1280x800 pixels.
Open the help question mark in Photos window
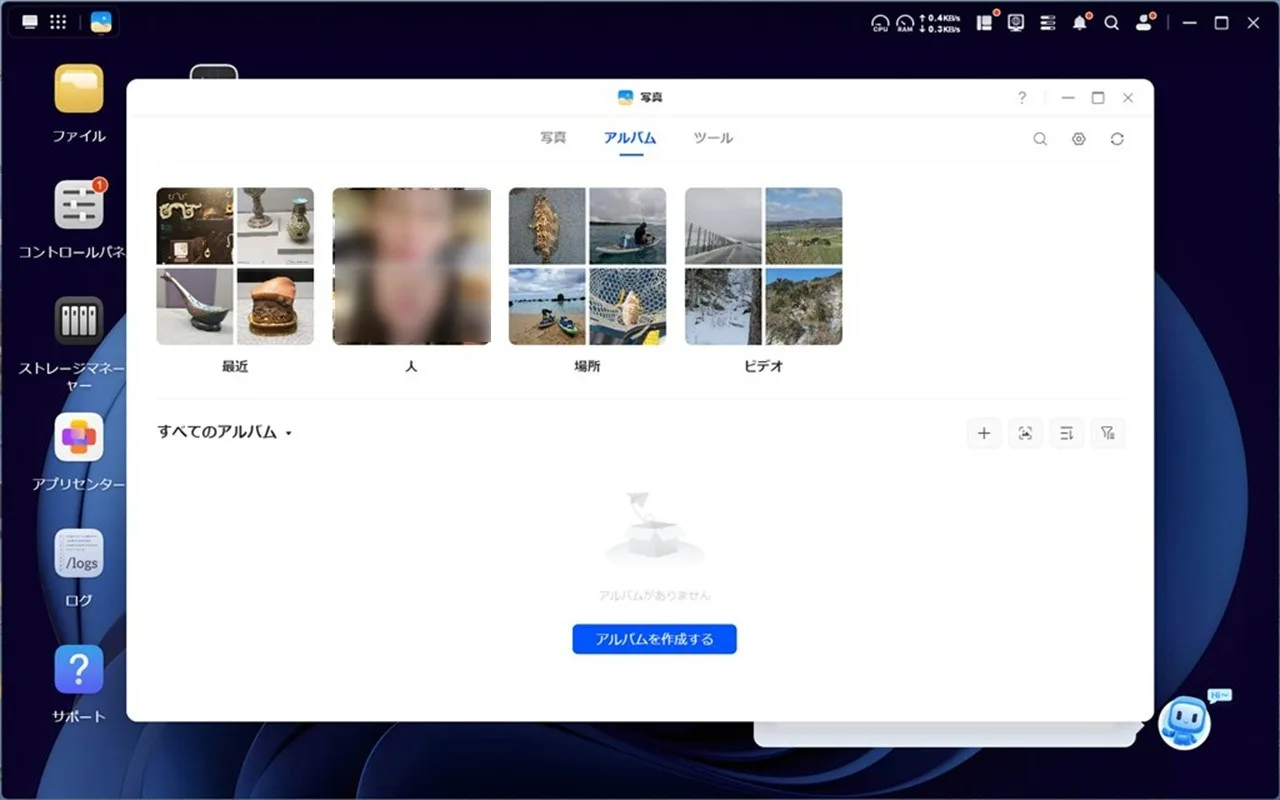(x=1021, y=98)
